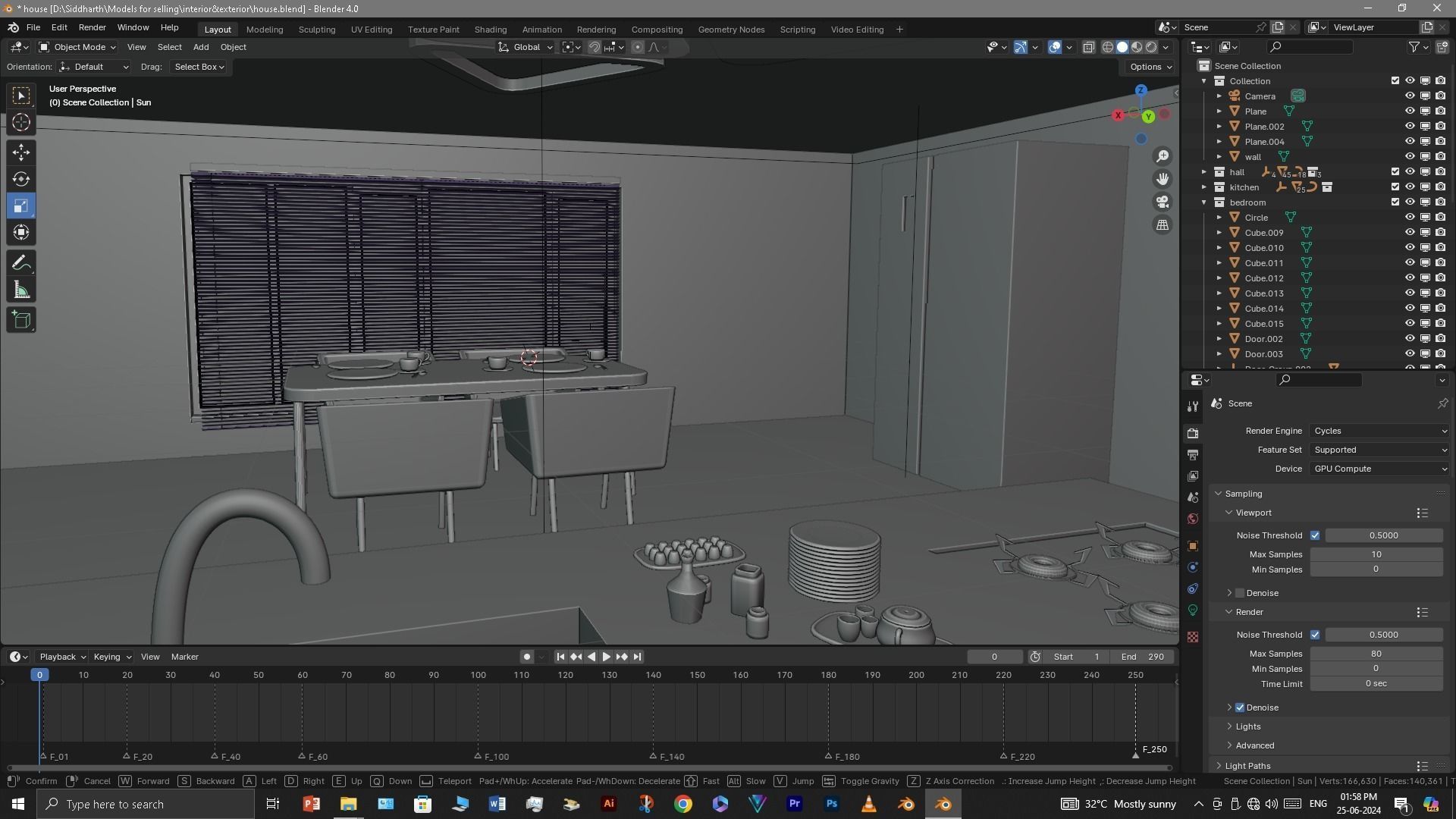Adjust Viewport Noise Threshold value slider

(1384, 535)
